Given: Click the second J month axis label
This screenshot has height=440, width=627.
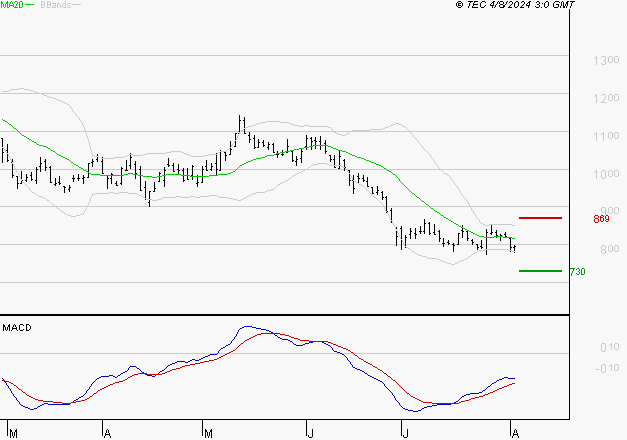Looking at the screenshot, I should click(x=405, y=434).
